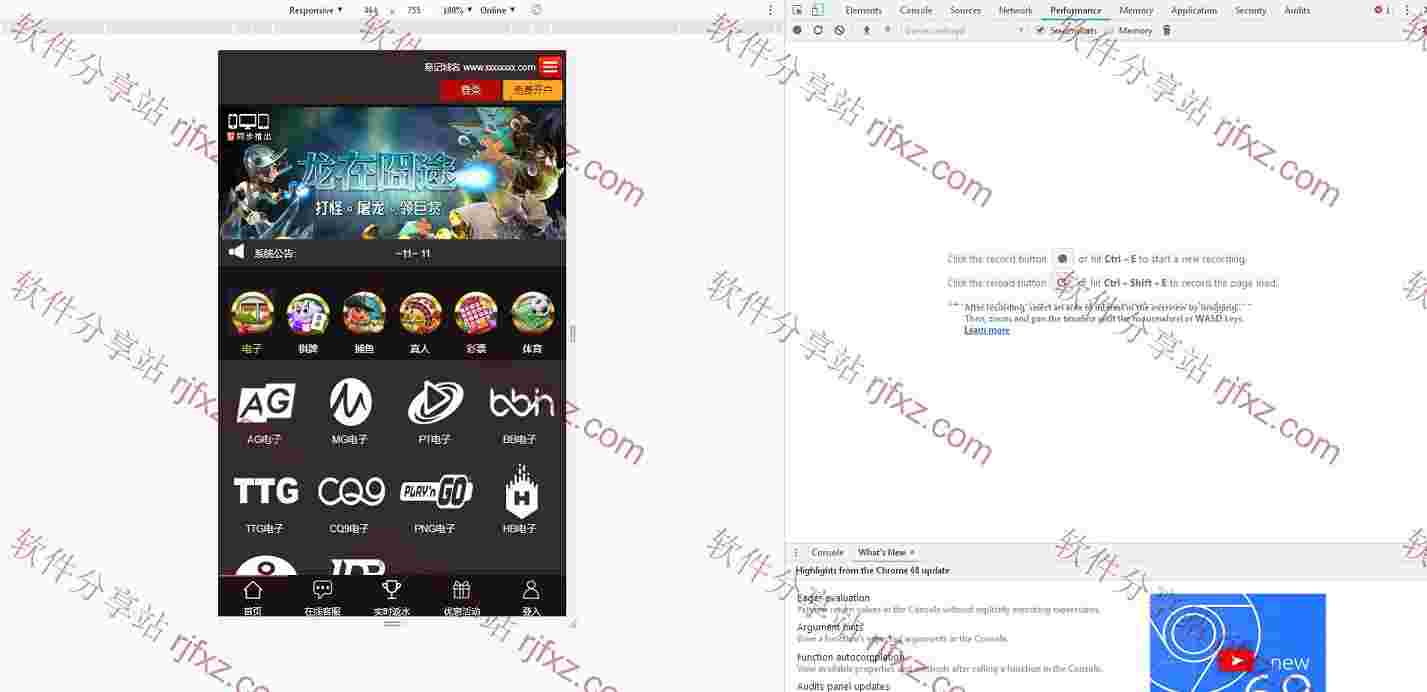Open the recordings selector dropdown
This screenshot has width=1427, height=692.
point(964,30)
